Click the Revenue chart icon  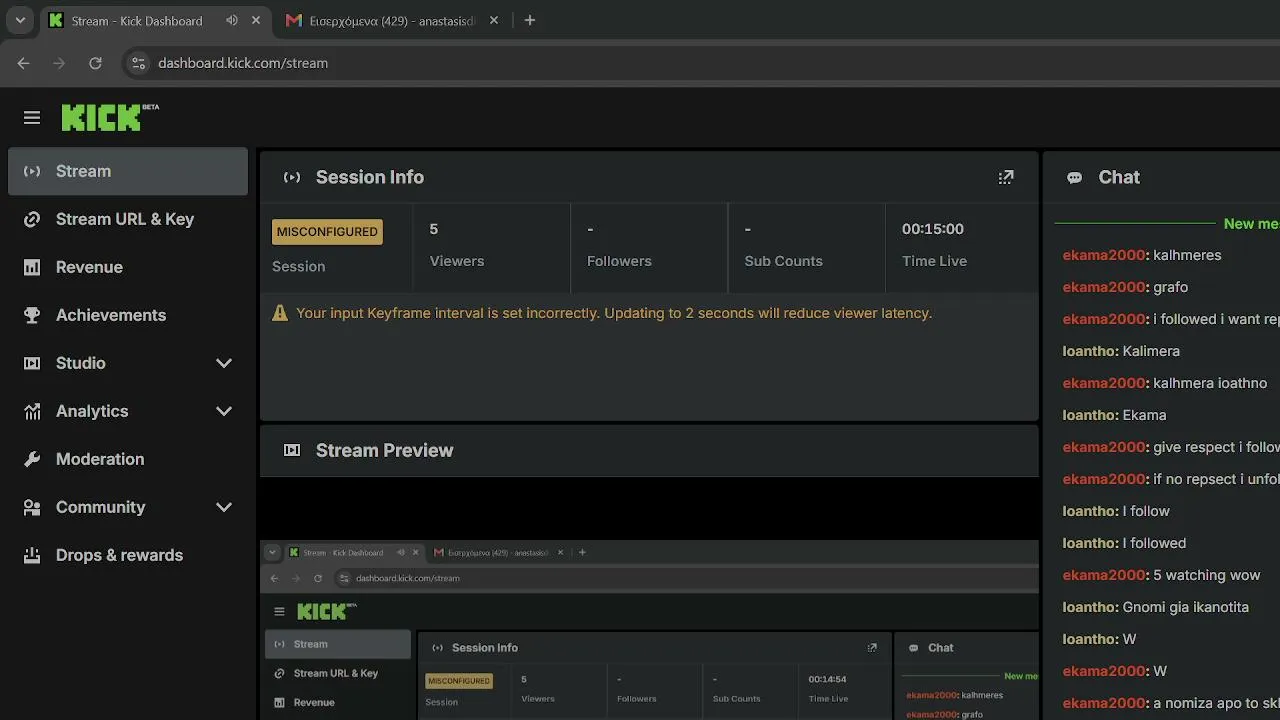coord(32,267)
